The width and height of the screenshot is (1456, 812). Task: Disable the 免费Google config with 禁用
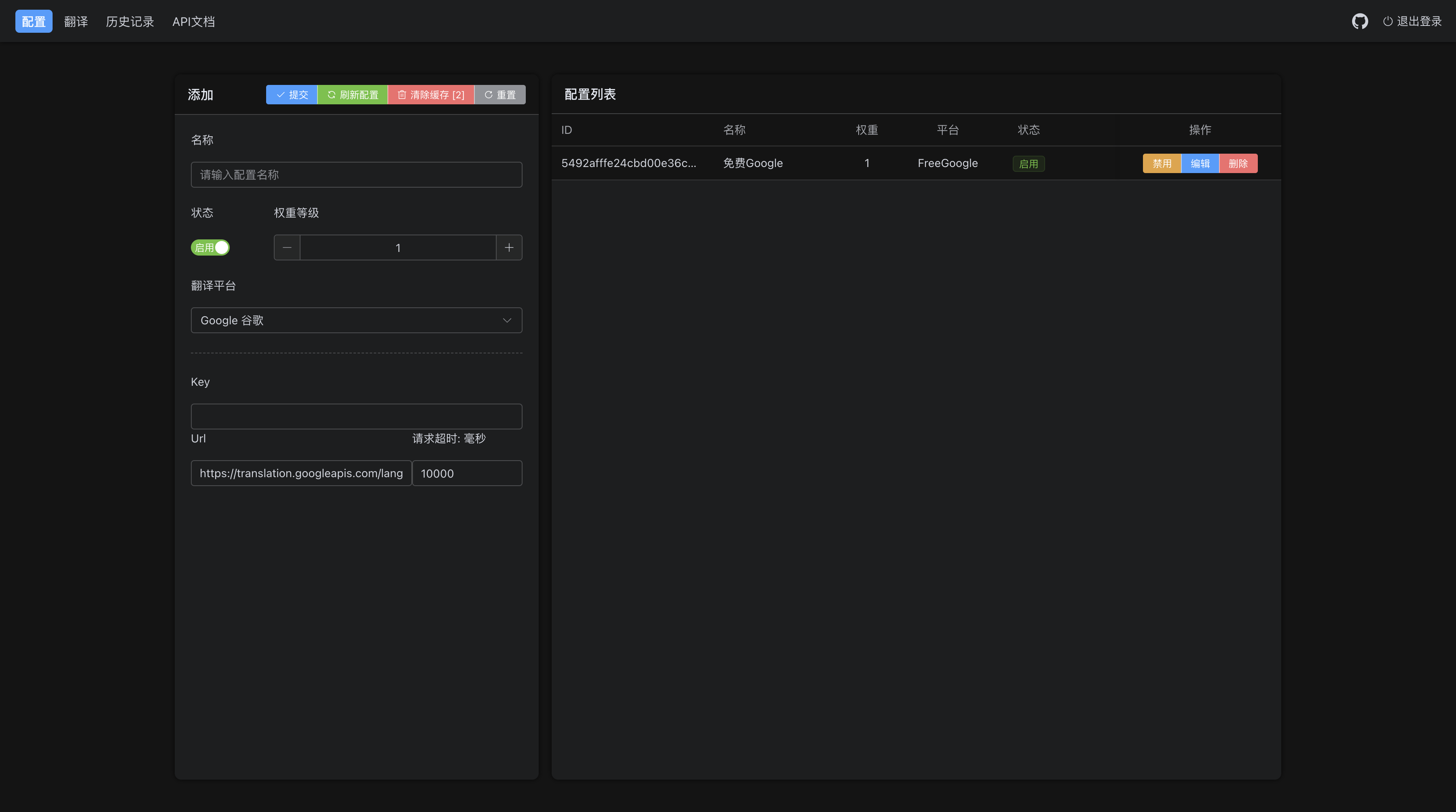[1162, 163]
